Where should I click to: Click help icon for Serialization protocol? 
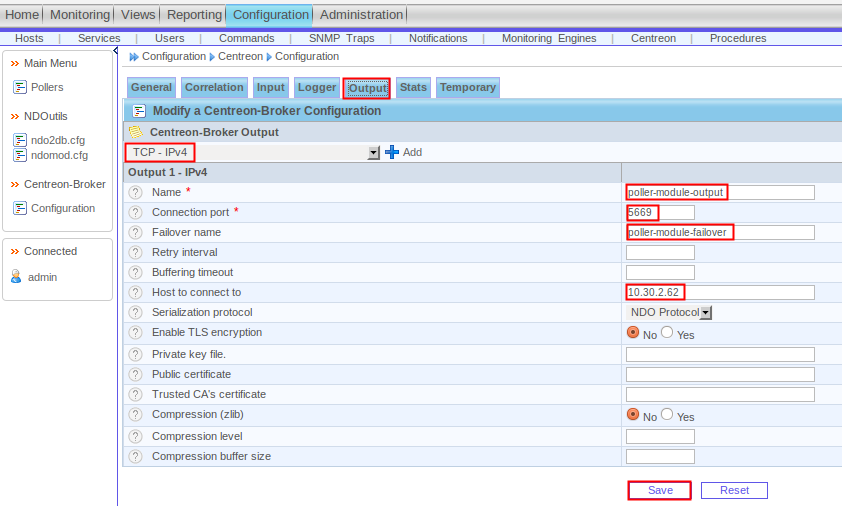135,312
